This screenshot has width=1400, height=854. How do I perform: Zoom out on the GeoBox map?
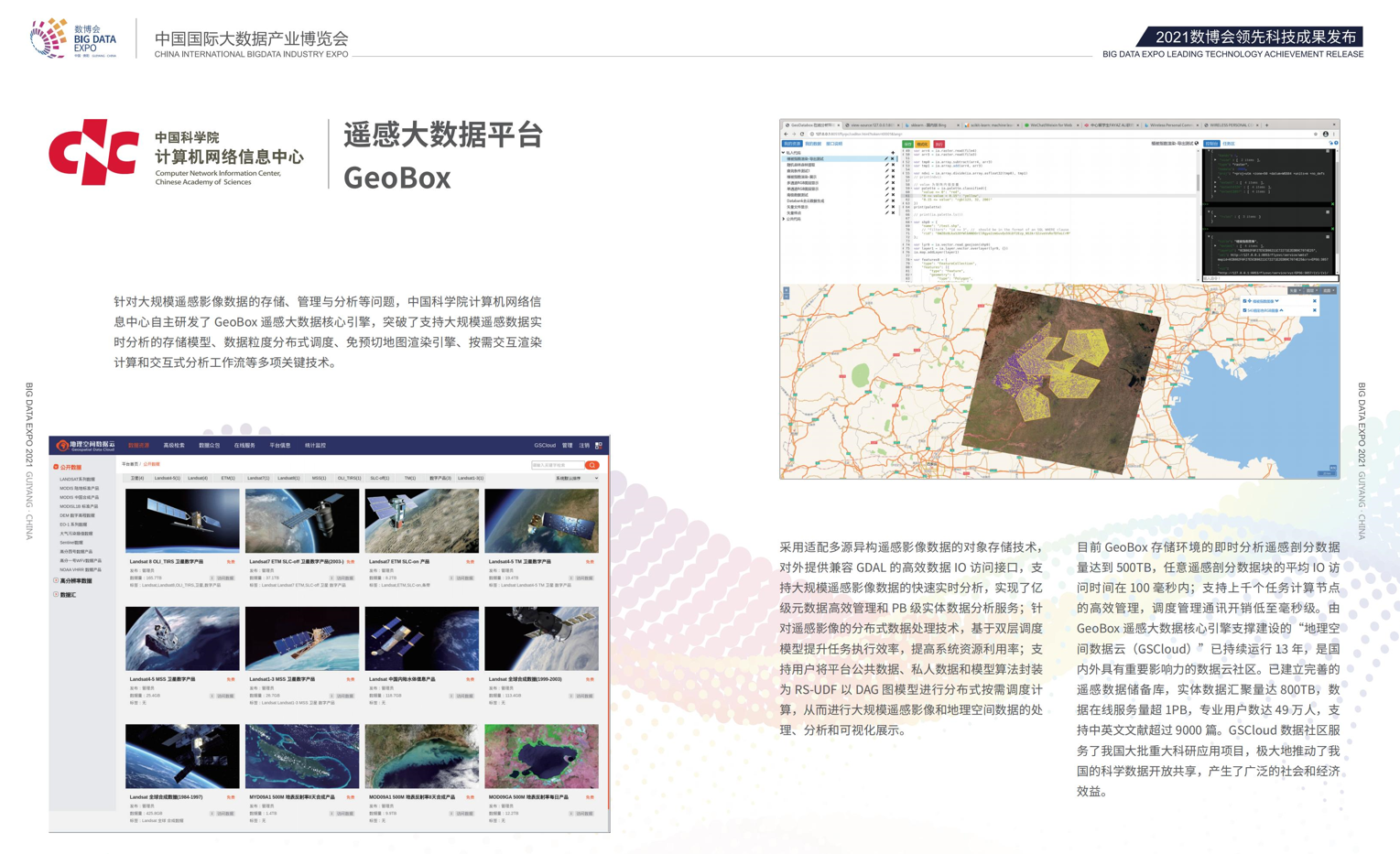point(786,297)
